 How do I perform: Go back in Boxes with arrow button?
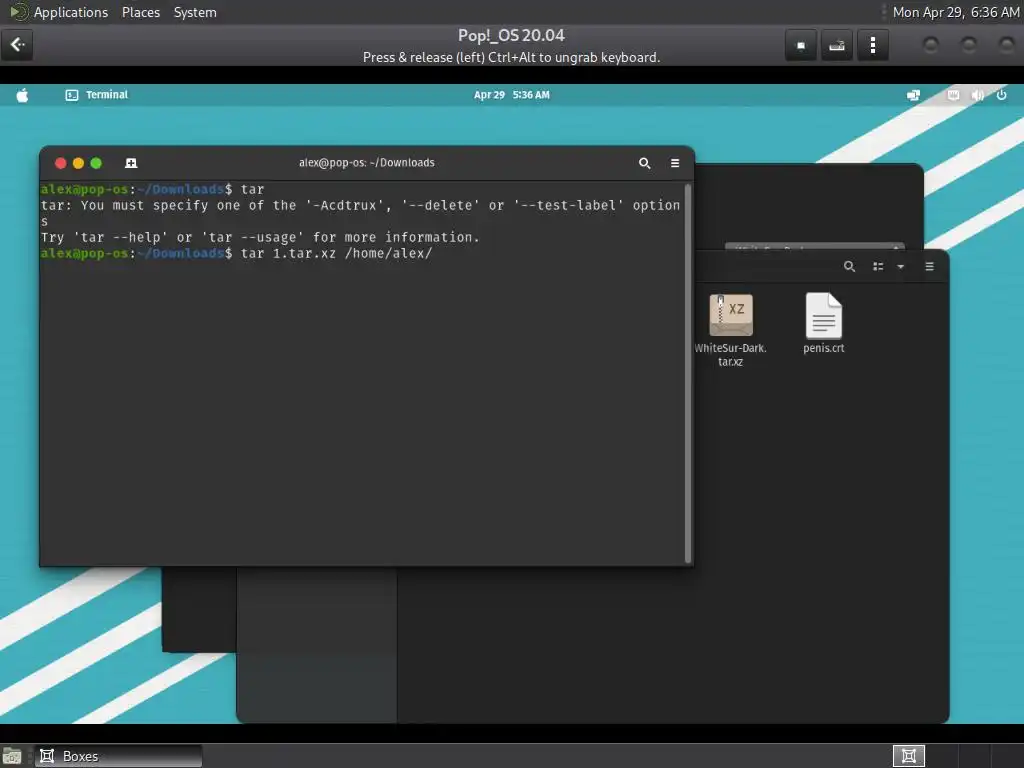pyautogui.click(x=17, y=45)
